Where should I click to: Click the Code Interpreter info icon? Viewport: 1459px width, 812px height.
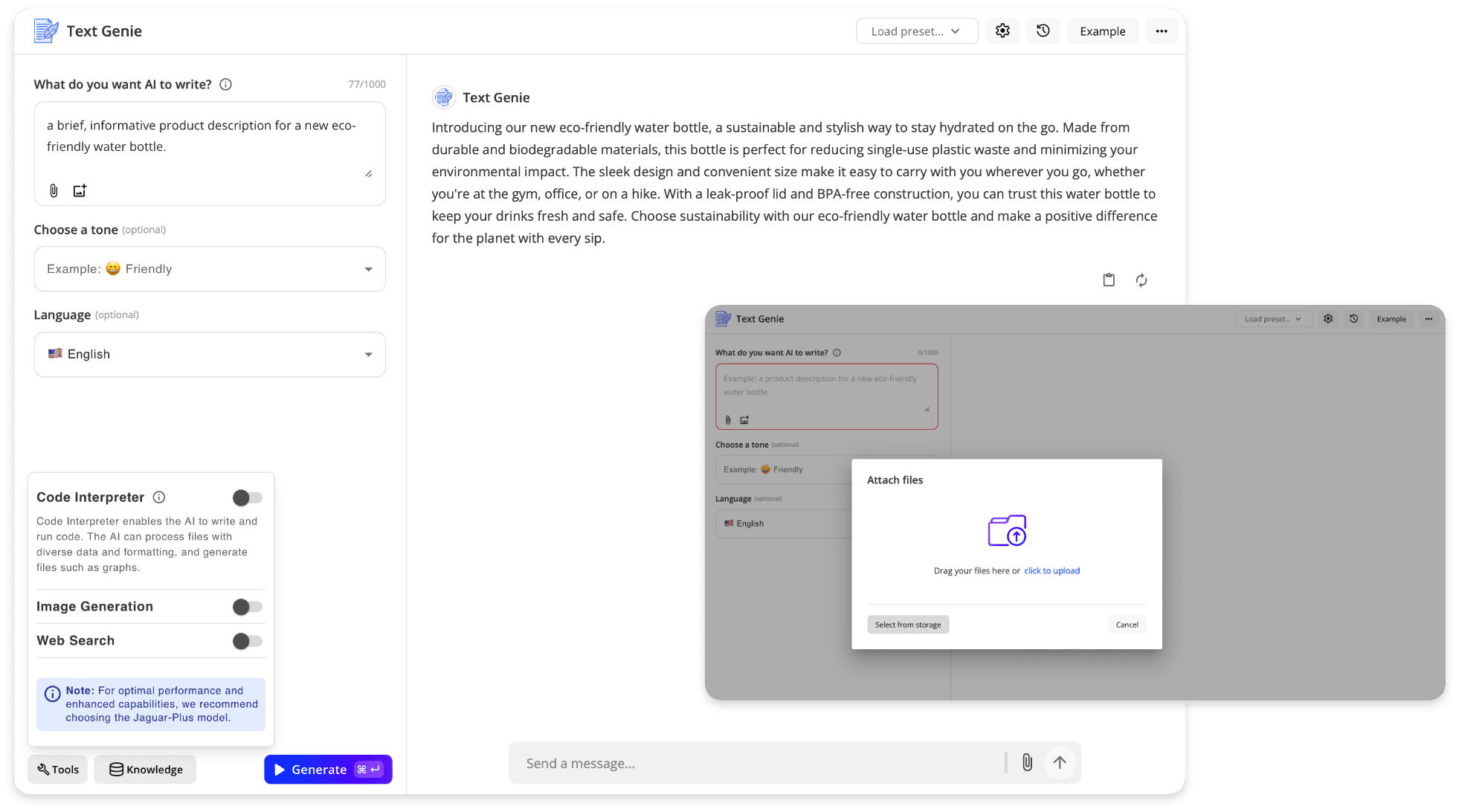click(159, 497)
